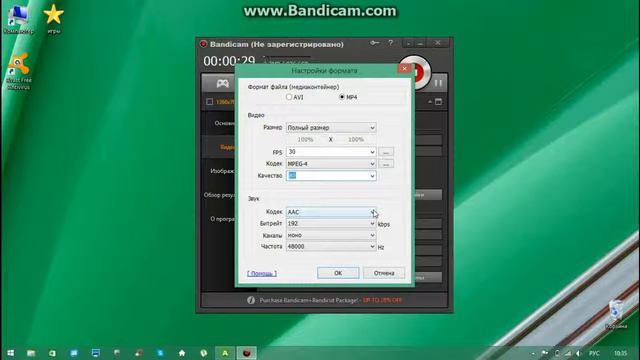
Task: Click the house icon in the taskbar
Action: pyautogui.click(x=182, y=353)
